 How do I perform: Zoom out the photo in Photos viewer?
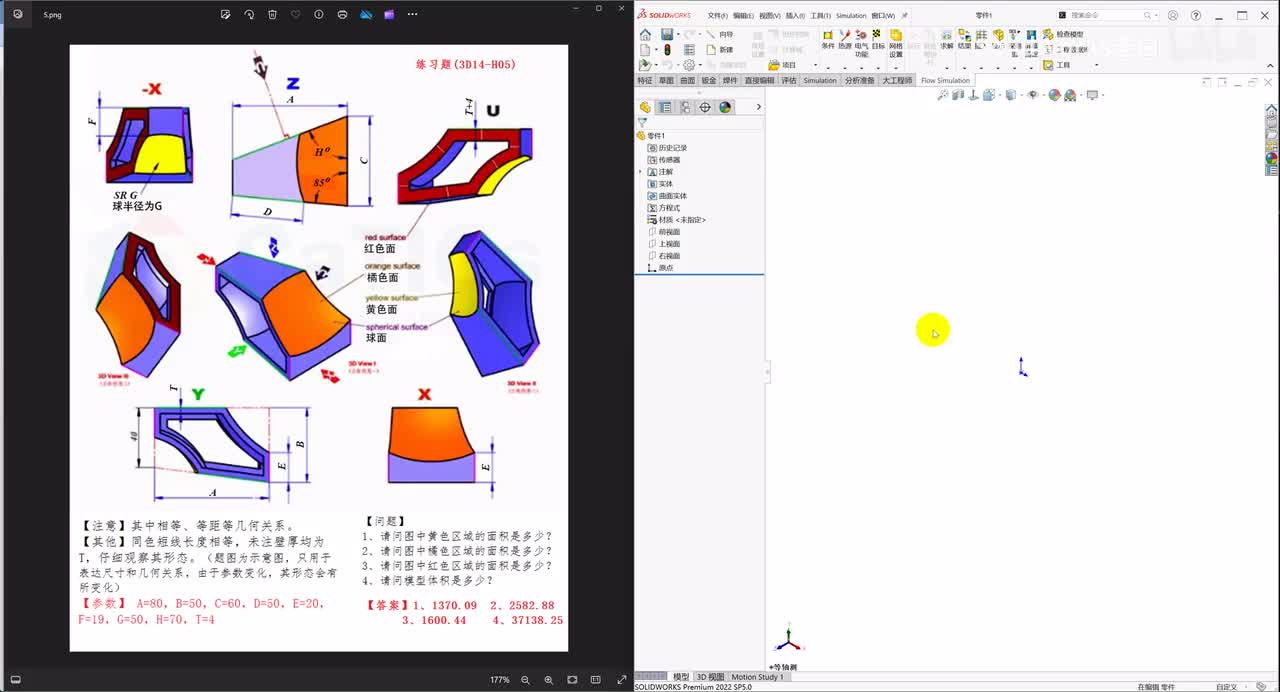[x=525, y=680]
